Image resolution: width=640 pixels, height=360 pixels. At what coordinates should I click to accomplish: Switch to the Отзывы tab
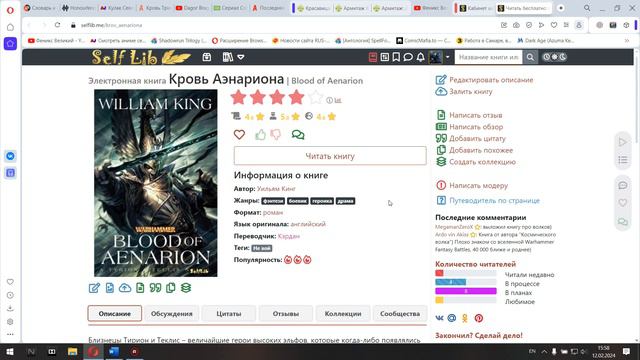(x=286, y=313)
